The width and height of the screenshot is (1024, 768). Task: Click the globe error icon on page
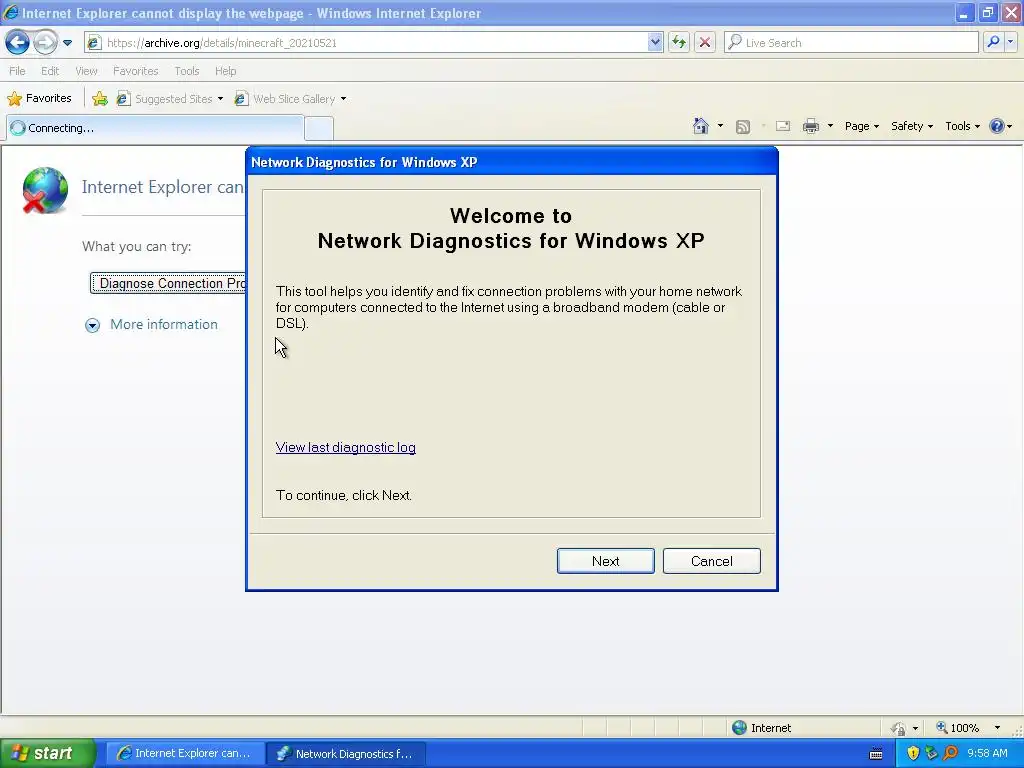44,190
